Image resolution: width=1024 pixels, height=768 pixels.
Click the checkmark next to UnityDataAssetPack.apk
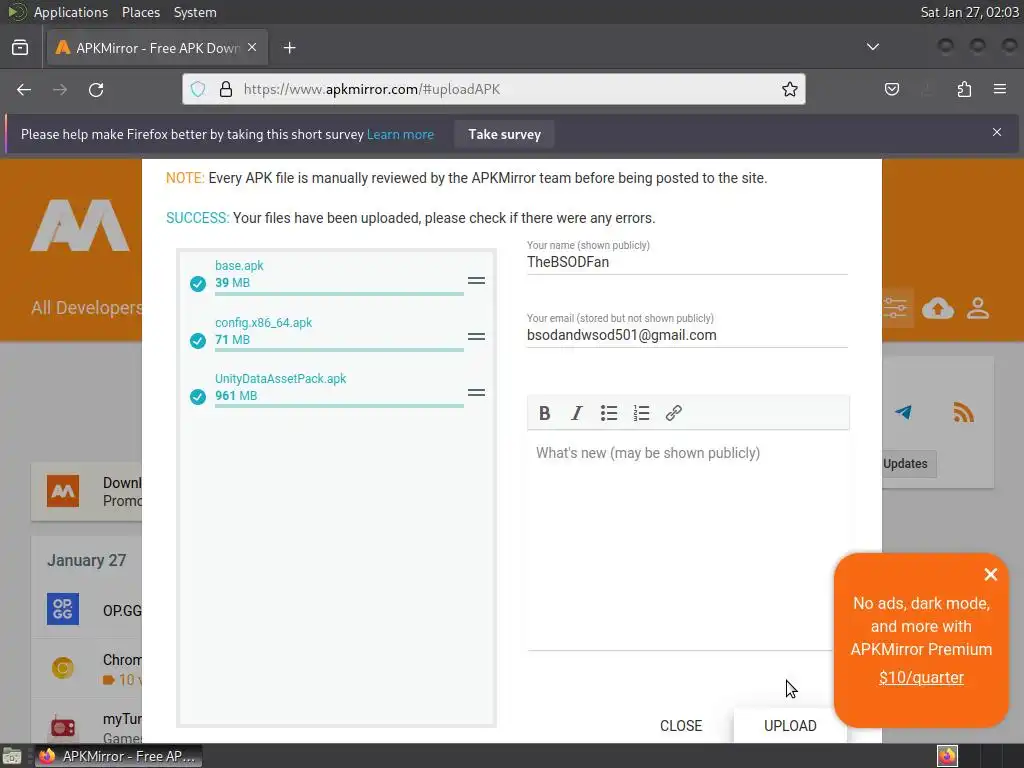point(198,396)
